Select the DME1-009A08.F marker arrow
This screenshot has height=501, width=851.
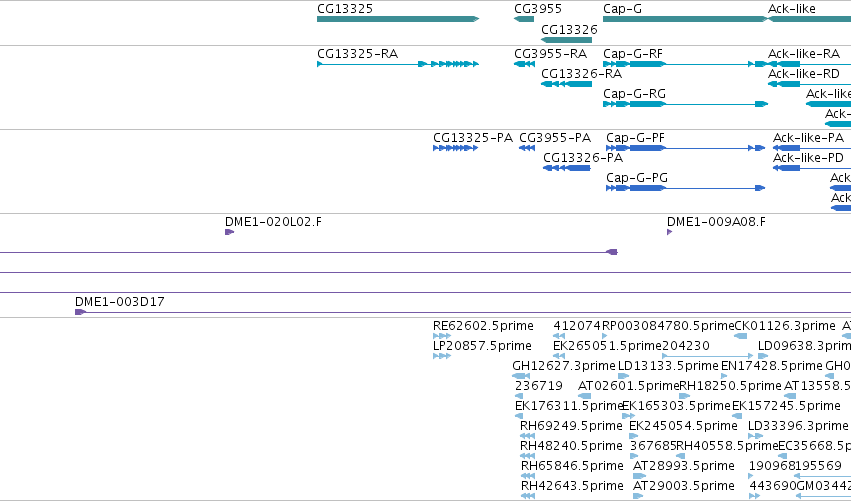pyautogui.click(x=670, y=232)
